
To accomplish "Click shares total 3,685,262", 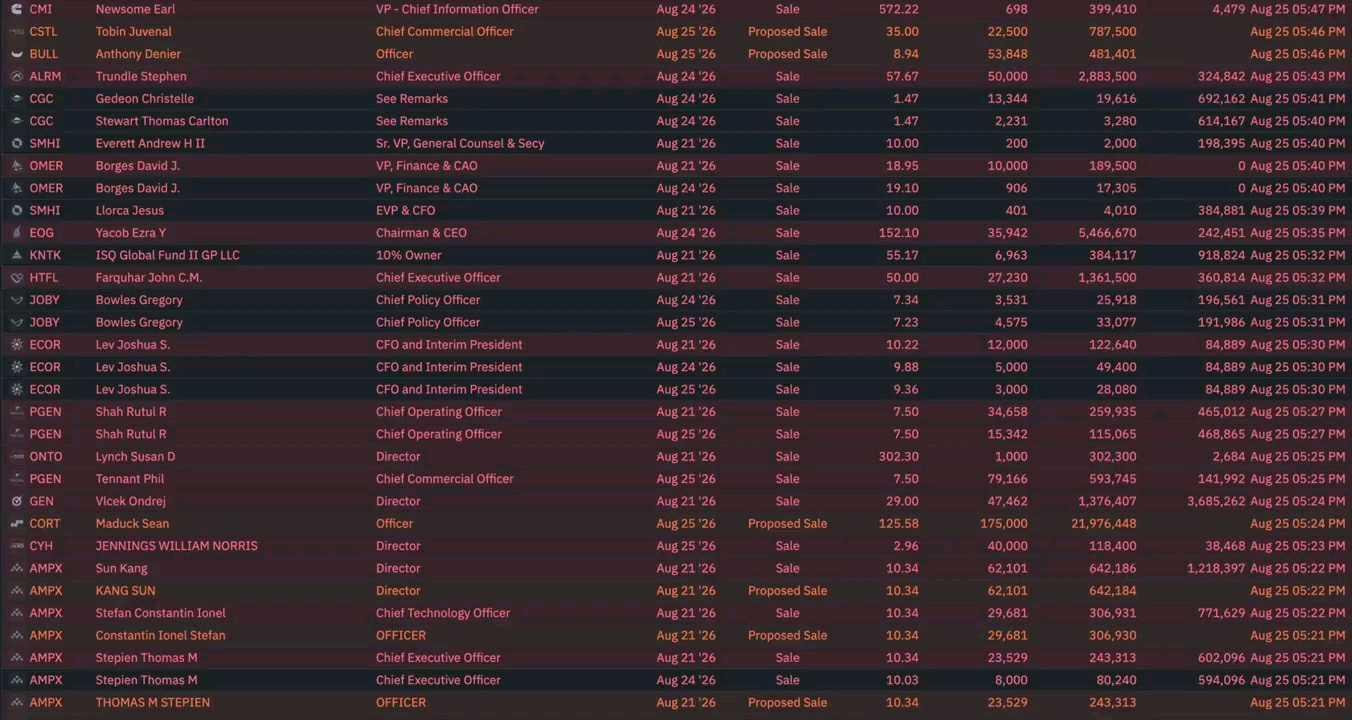I will pos(1216,501).
